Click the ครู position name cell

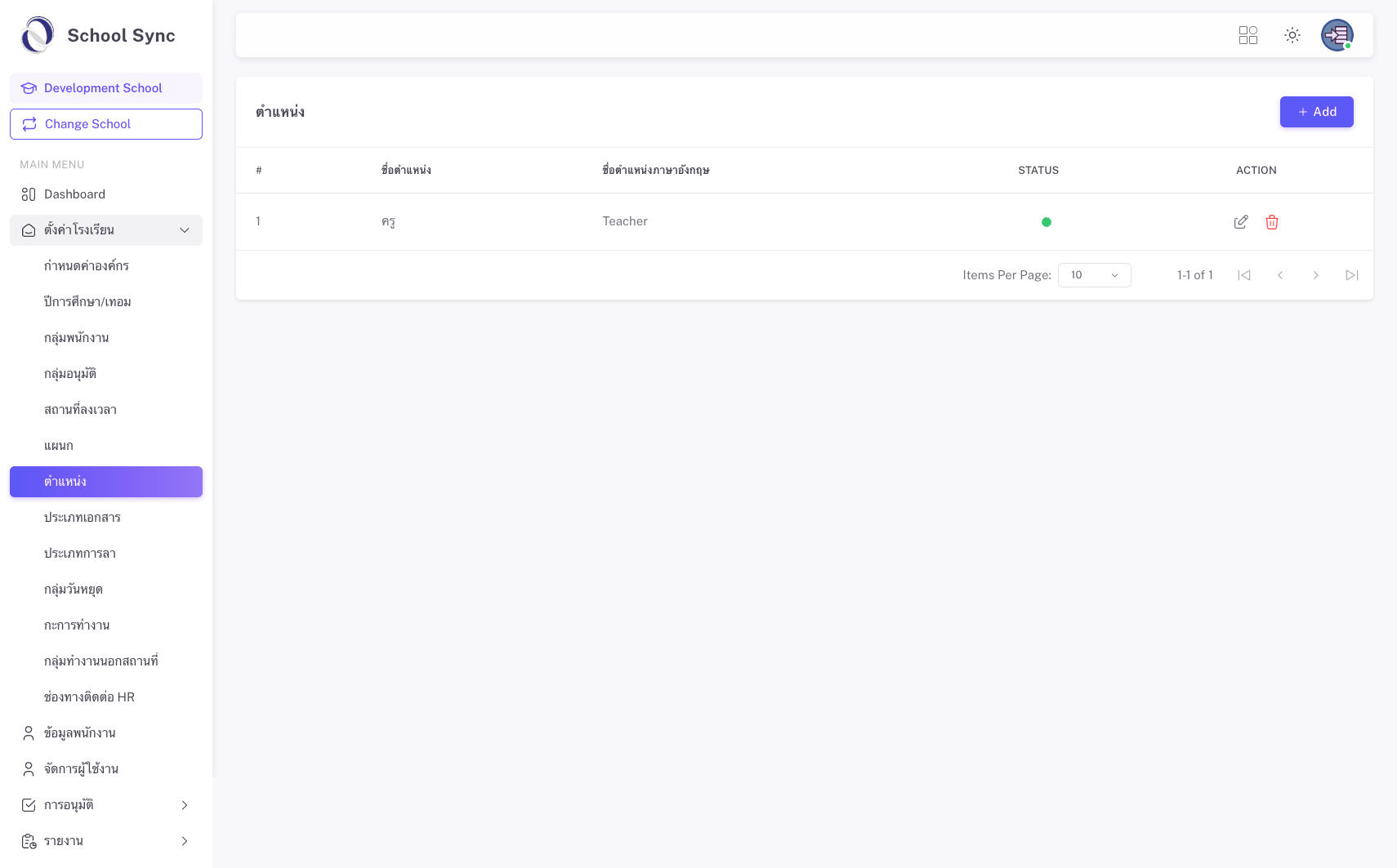388,222
